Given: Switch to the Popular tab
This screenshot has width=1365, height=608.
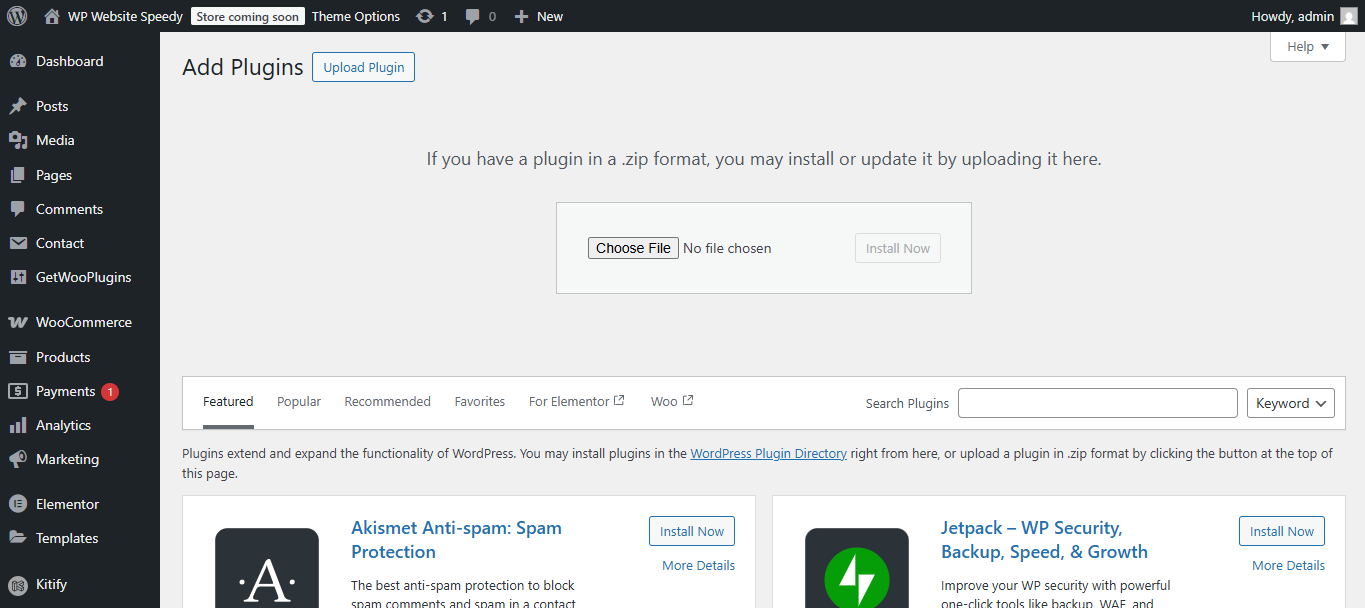Looking at the screenshot, I should pyautogui.click(x=299, y=401).
